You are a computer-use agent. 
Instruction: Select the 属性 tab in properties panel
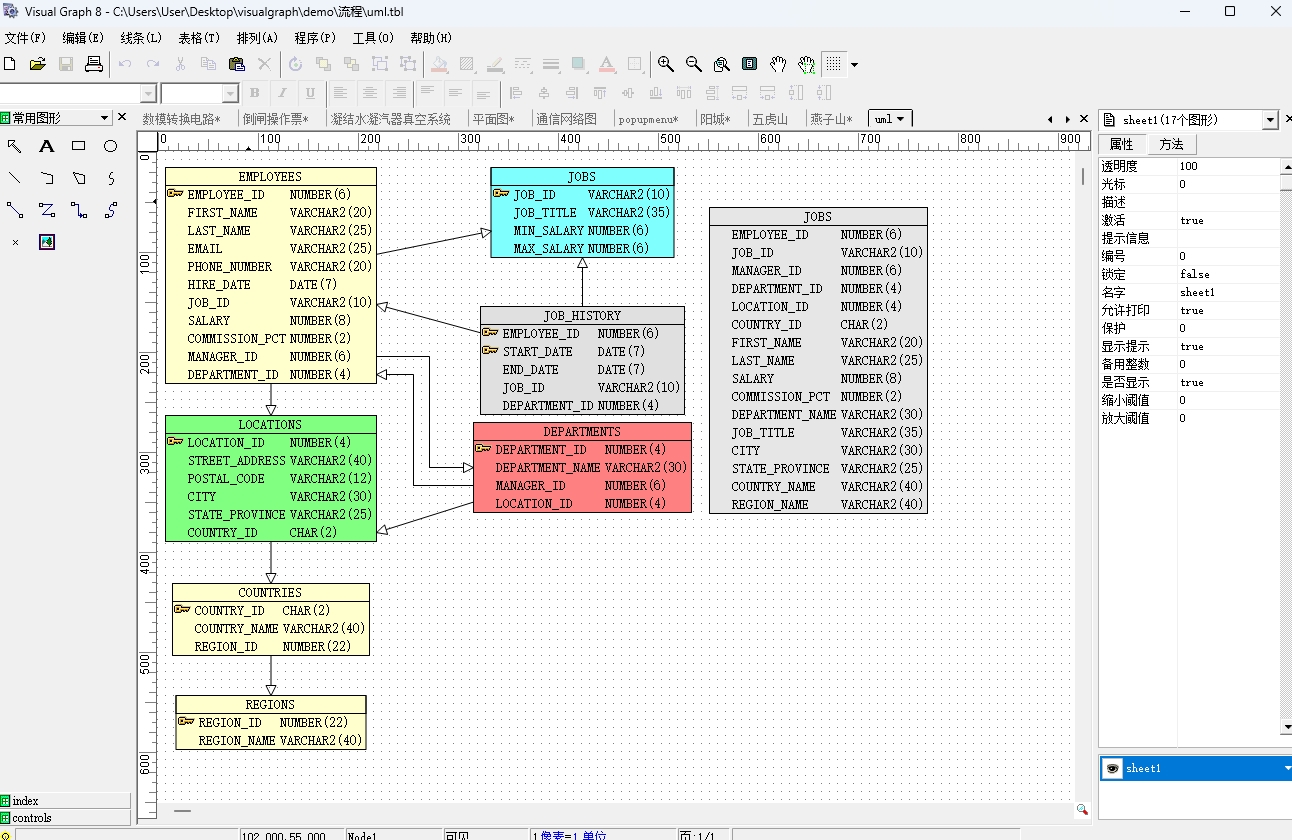[x=1122, y=144]
